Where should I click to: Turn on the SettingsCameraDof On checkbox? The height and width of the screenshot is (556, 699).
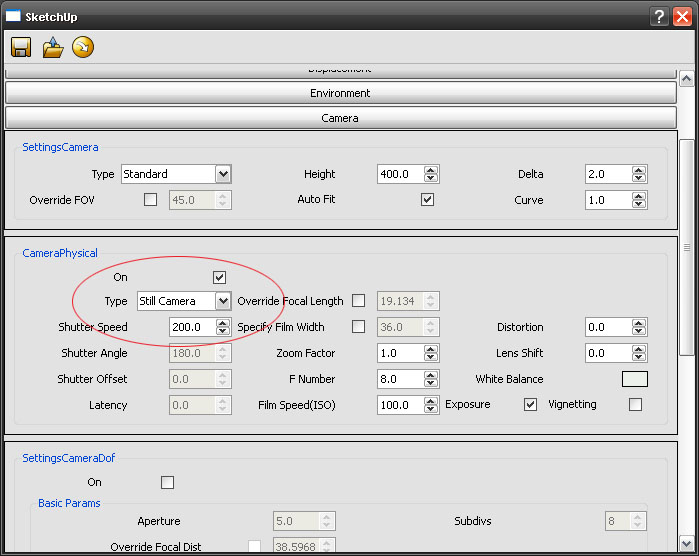tap(168, 482)
